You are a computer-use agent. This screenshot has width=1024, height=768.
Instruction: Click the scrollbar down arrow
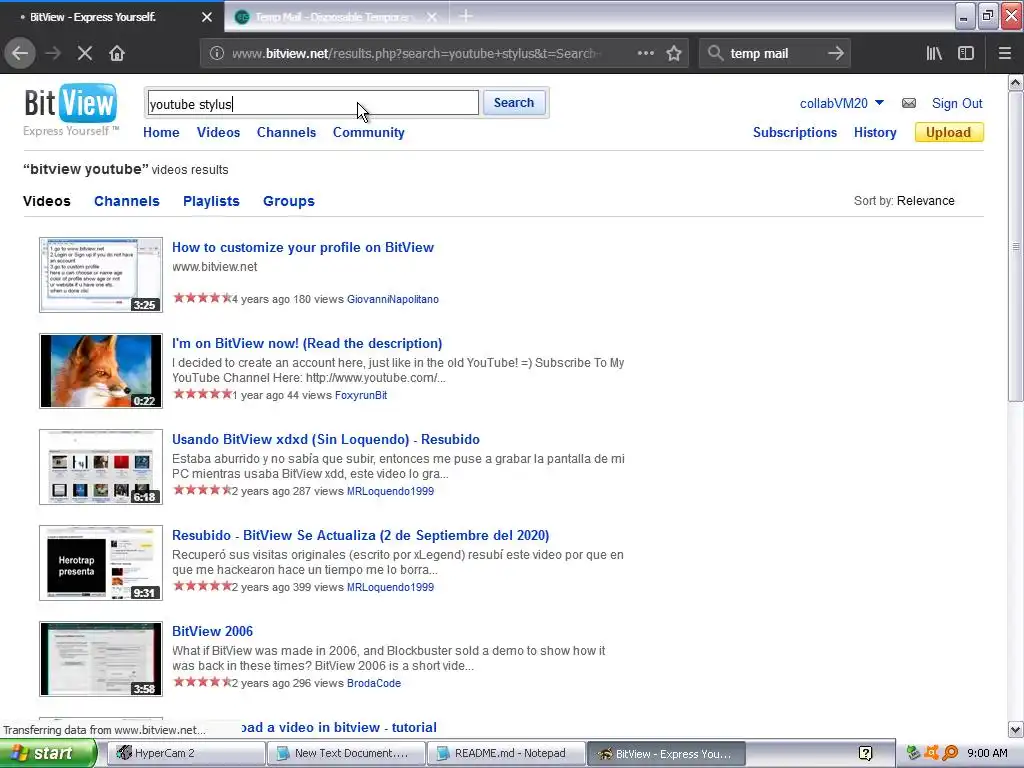click(1016, 729)
